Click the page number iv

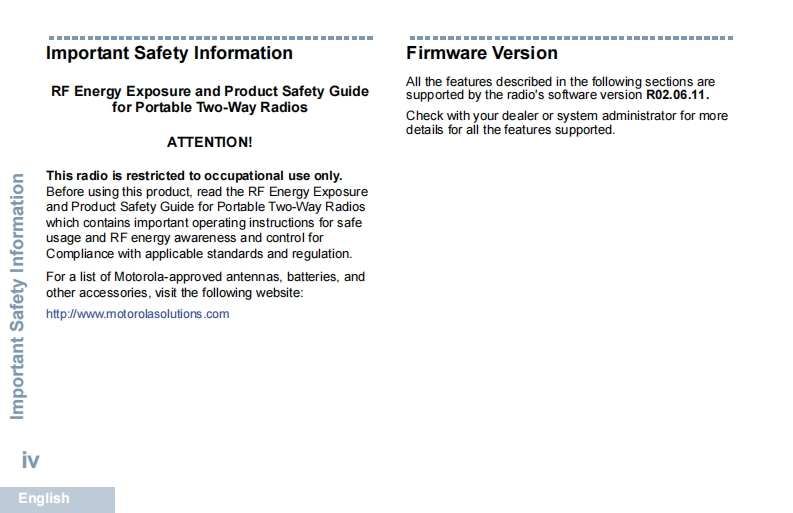click(x=31, y=460)
